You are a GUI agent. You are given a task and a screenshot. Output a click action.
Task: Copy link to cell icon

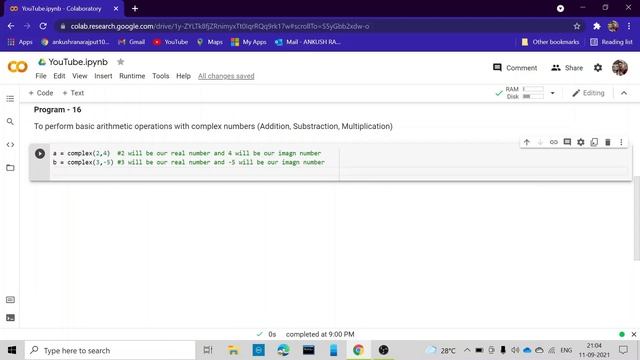[x=553, y=142]
